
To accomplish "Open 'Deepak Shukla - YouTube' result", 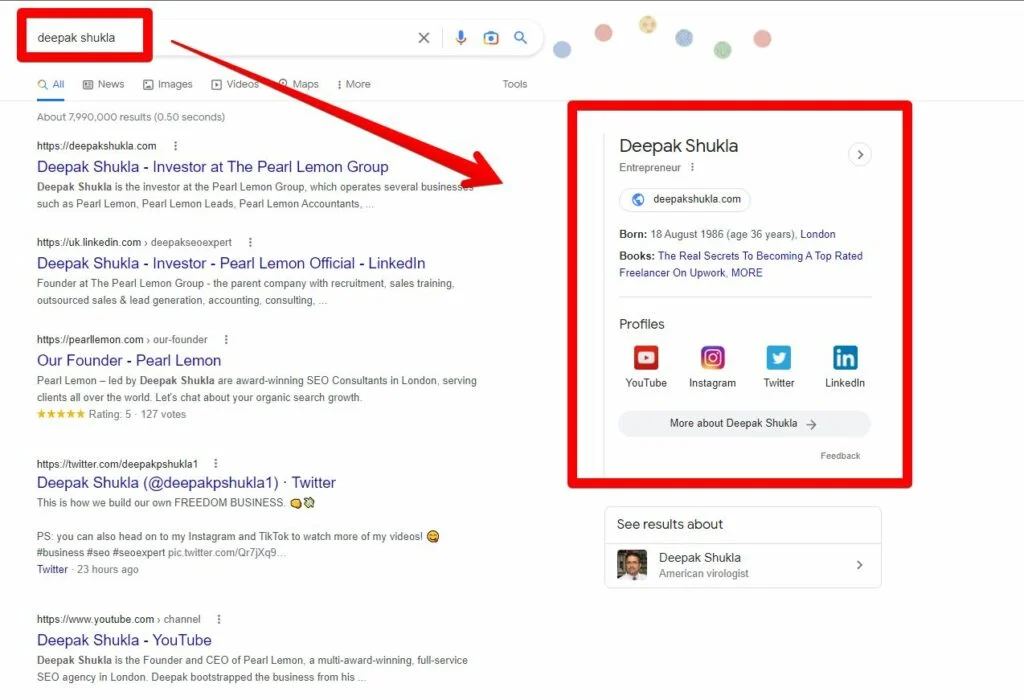I will (124, 640).
